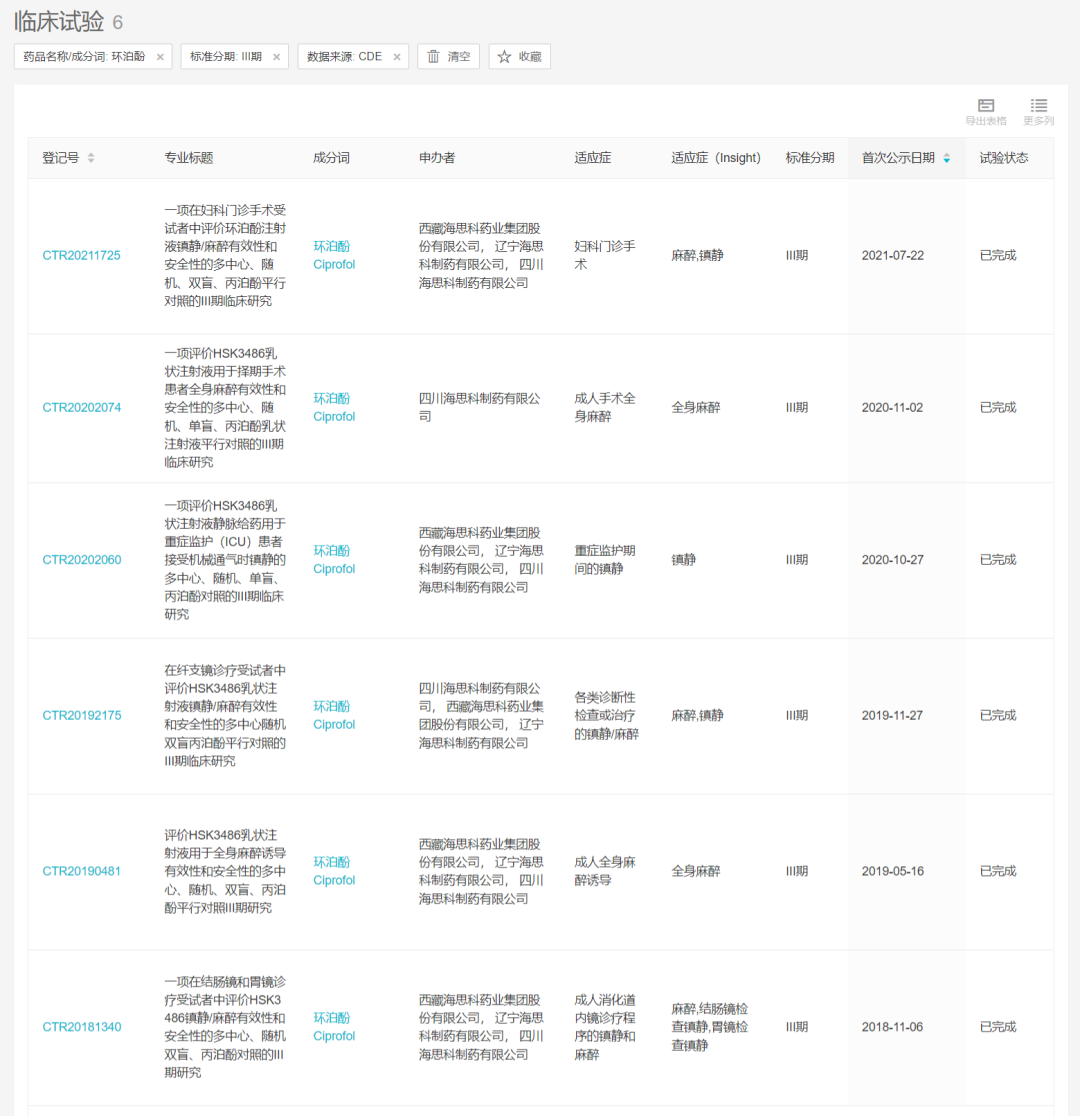Viewport: 1080px width, 1116px height.
Task: Click 环泊酚 Ciprofol link in CTR20190481 row
Action: coord(334,871)
